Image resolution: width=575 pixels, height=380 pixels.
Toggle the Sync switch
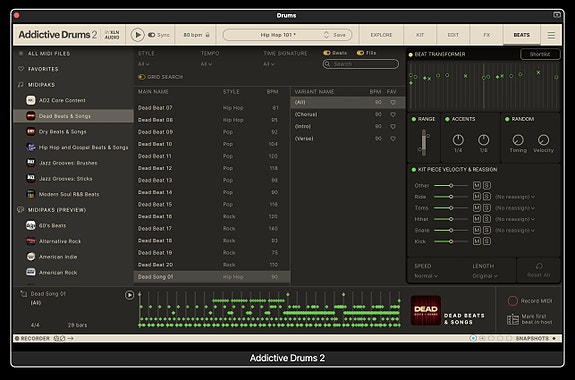click(x=151, y=35)
